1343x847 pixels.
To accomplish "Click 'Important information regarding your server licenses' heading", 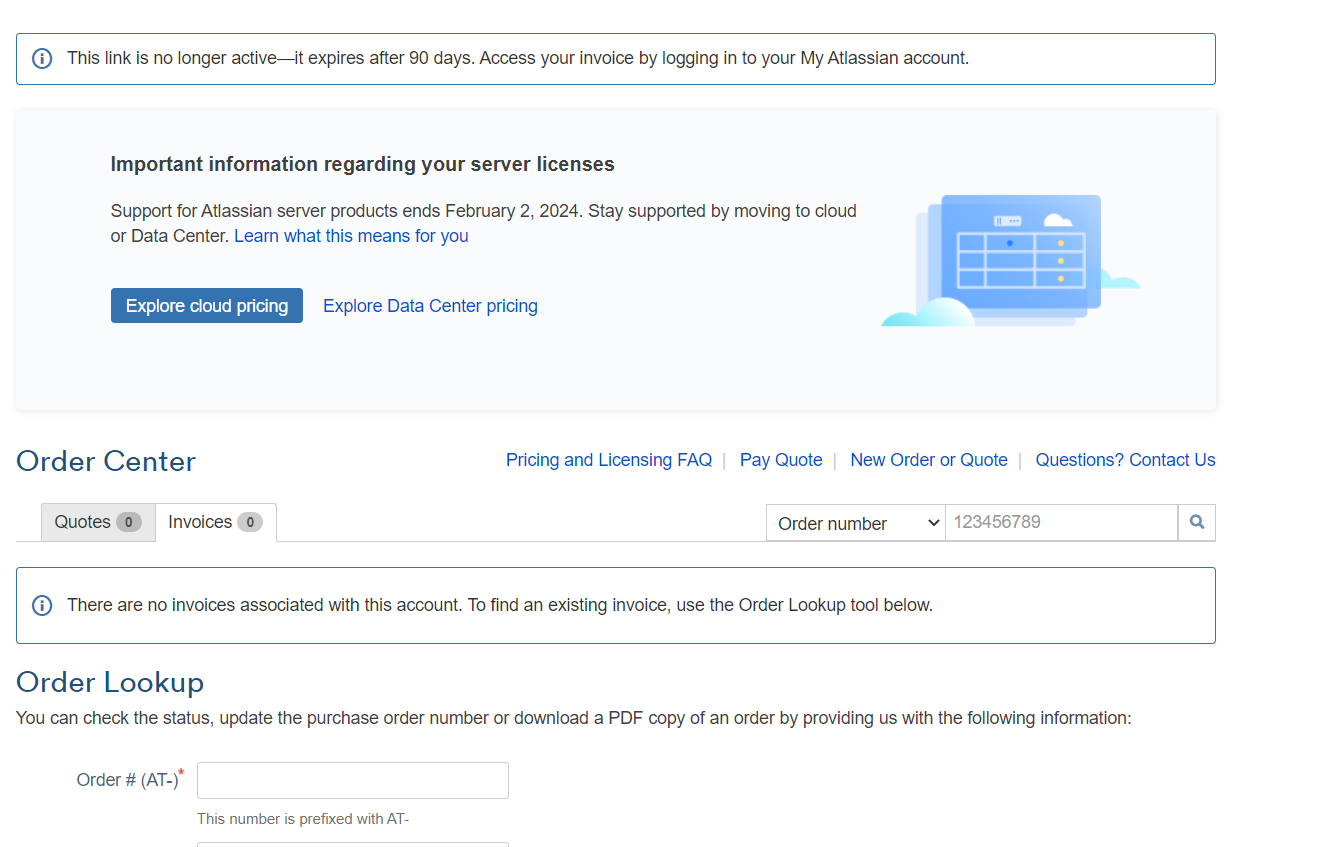I will coord(362,164).
